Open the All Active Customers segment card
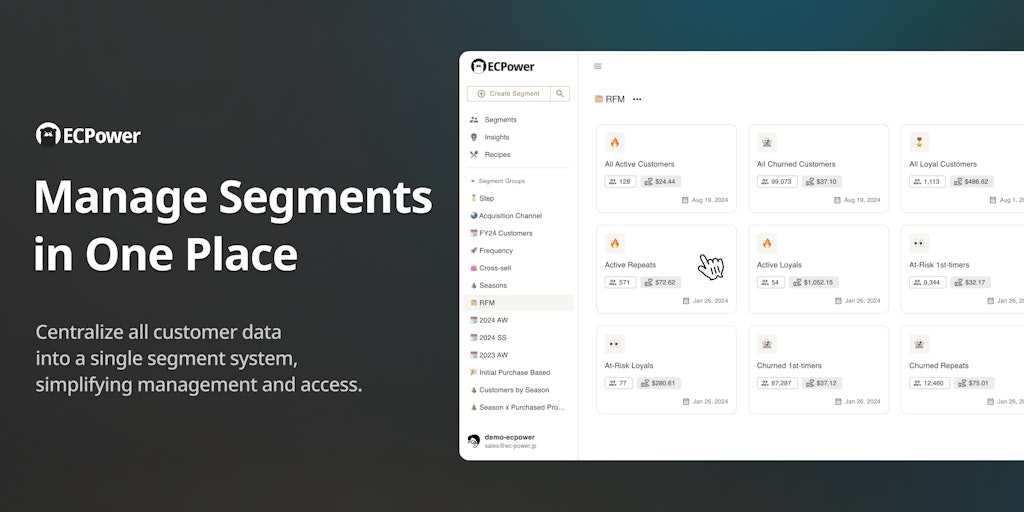The height and width of the screenshot is (512, 1024). click(x=666, y=168)
